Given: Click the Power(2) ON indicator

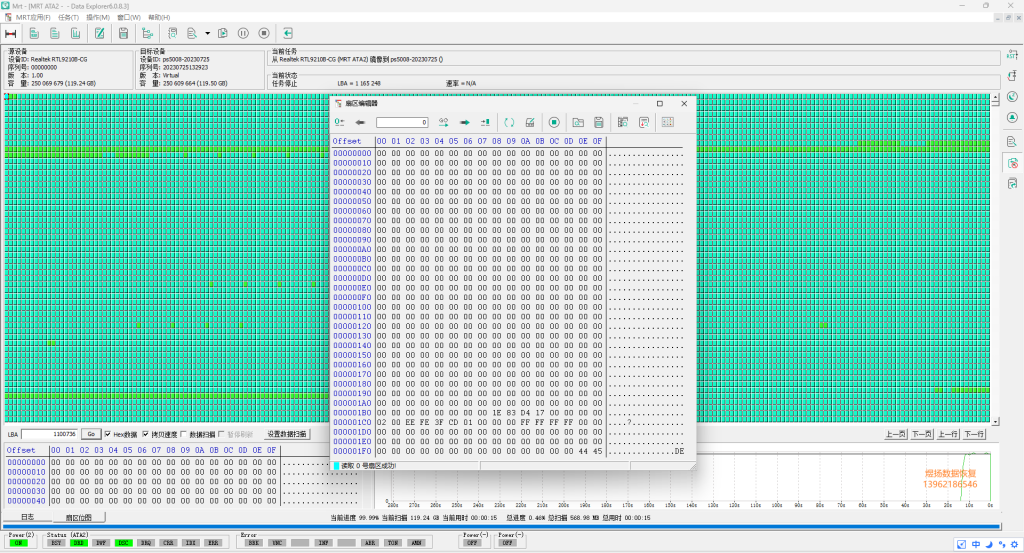Looking at the screenshot, I should tap(19, 543).
